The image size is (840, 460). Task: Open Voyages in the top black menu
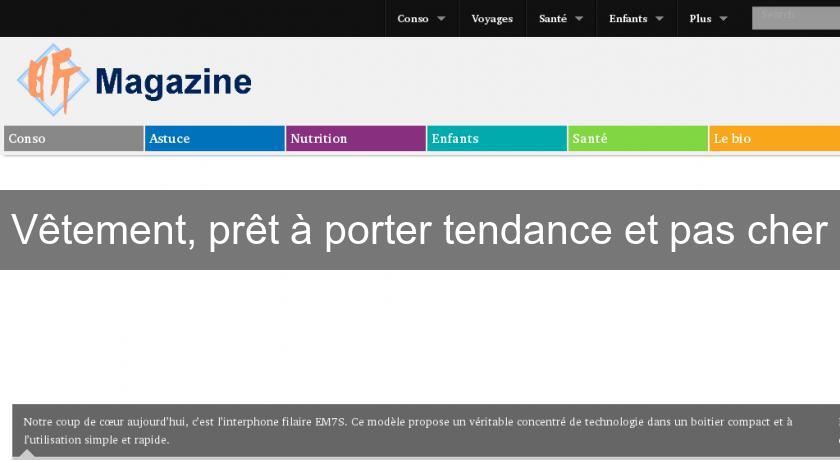coord(492,19)
